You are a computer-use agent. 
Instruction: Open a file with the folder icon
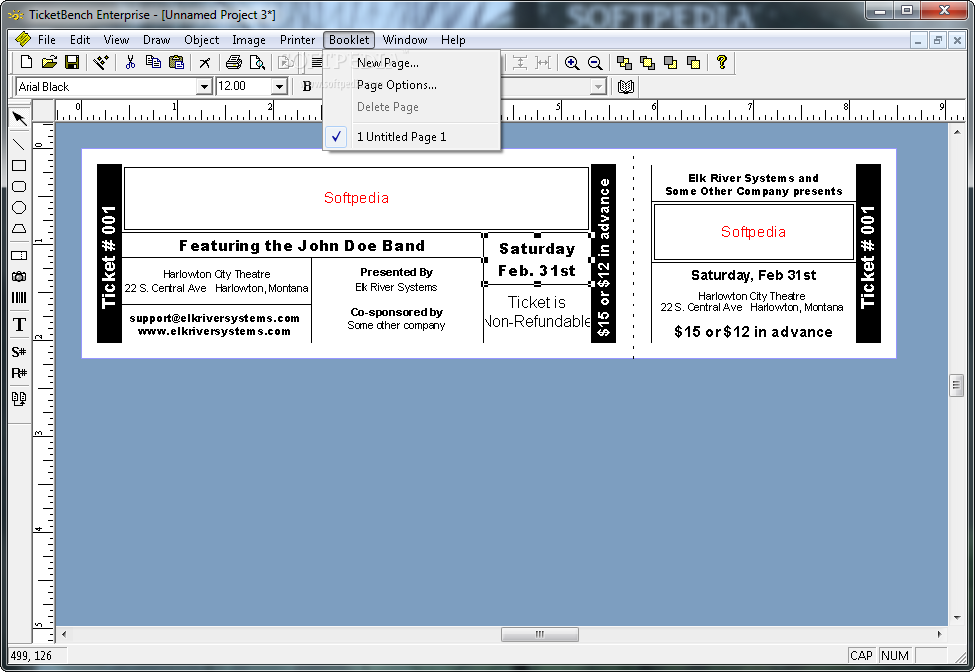point(49,62)
